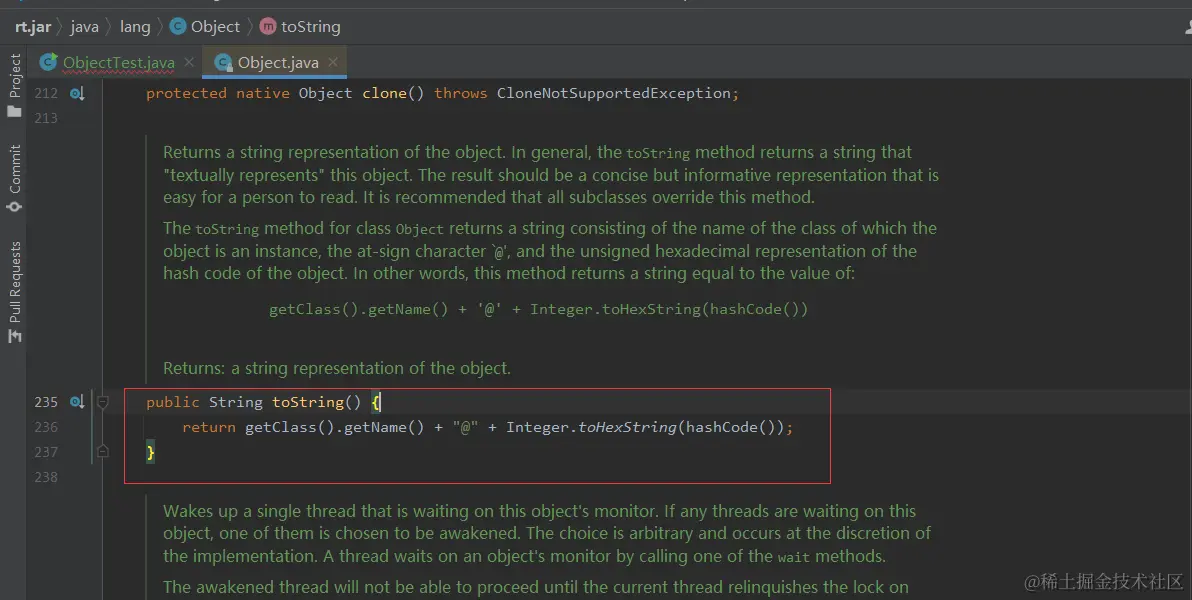
Task: Close the ObjectTest.java tab
Action: click(189, 62)
